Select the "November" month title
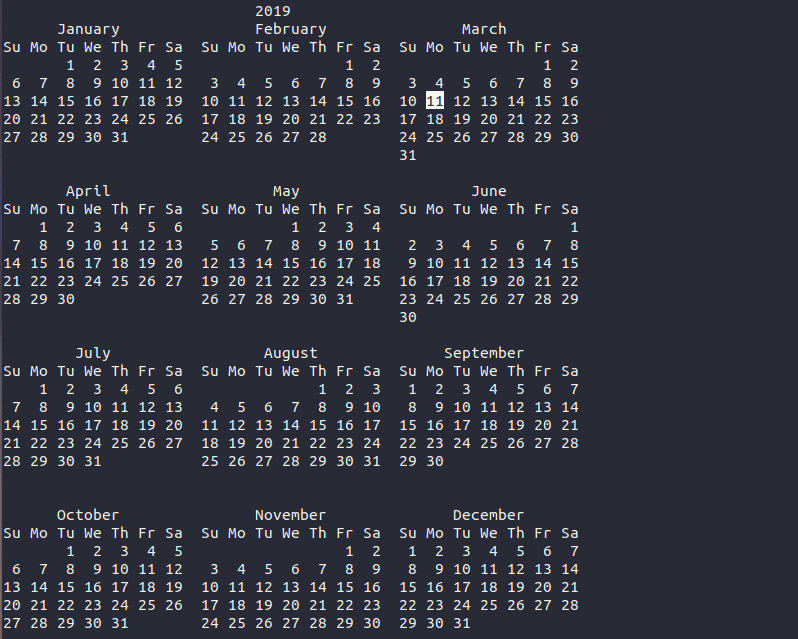 point(291,515)
